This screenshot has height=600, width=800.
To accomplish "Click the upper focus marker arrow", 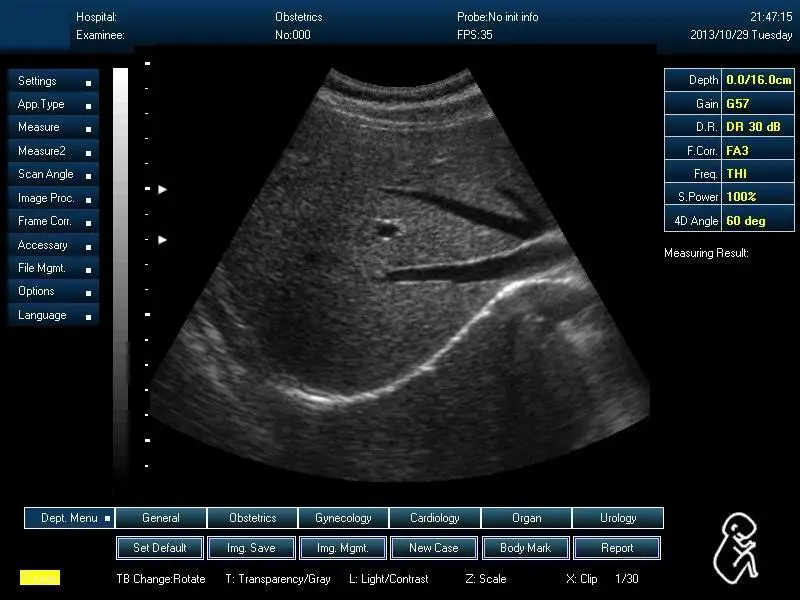I will pyautogui.click(x=162, y=189).
